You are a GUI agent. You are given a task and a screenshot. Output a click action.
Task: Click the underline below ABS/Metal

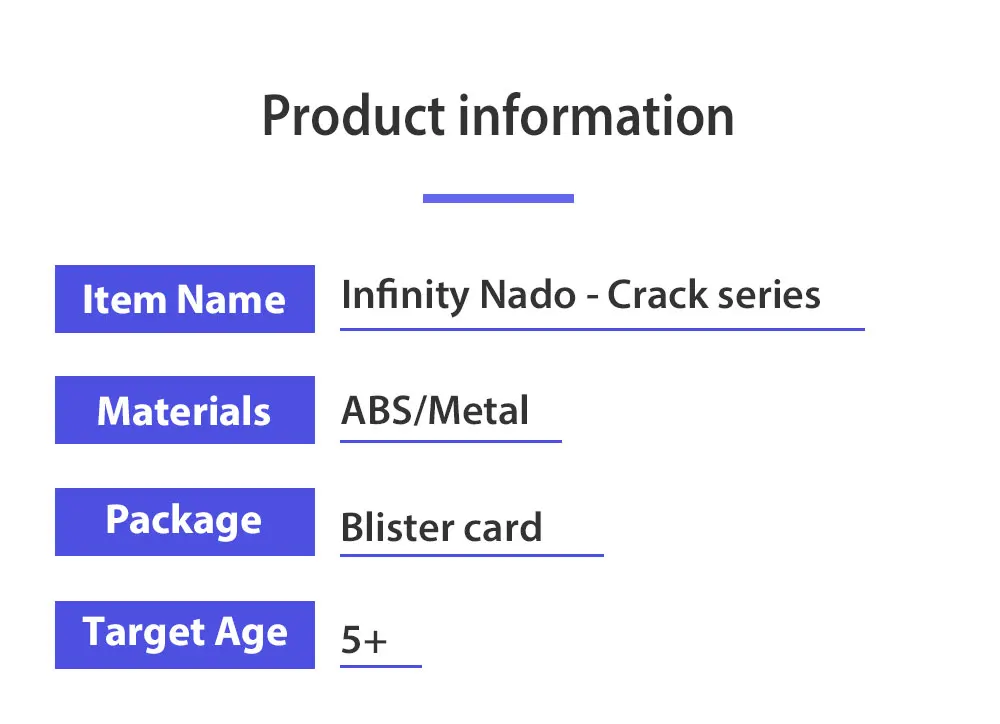[450, 440]
